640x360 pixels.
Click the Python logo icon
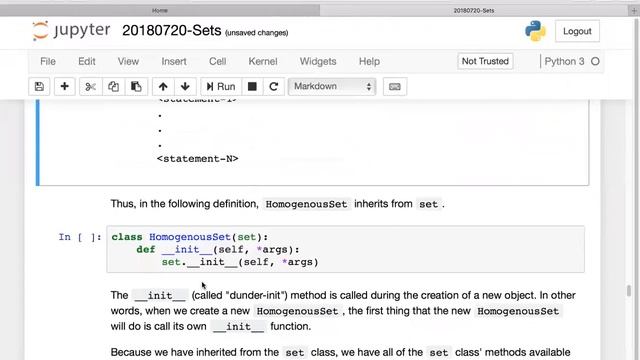(536, 31)
